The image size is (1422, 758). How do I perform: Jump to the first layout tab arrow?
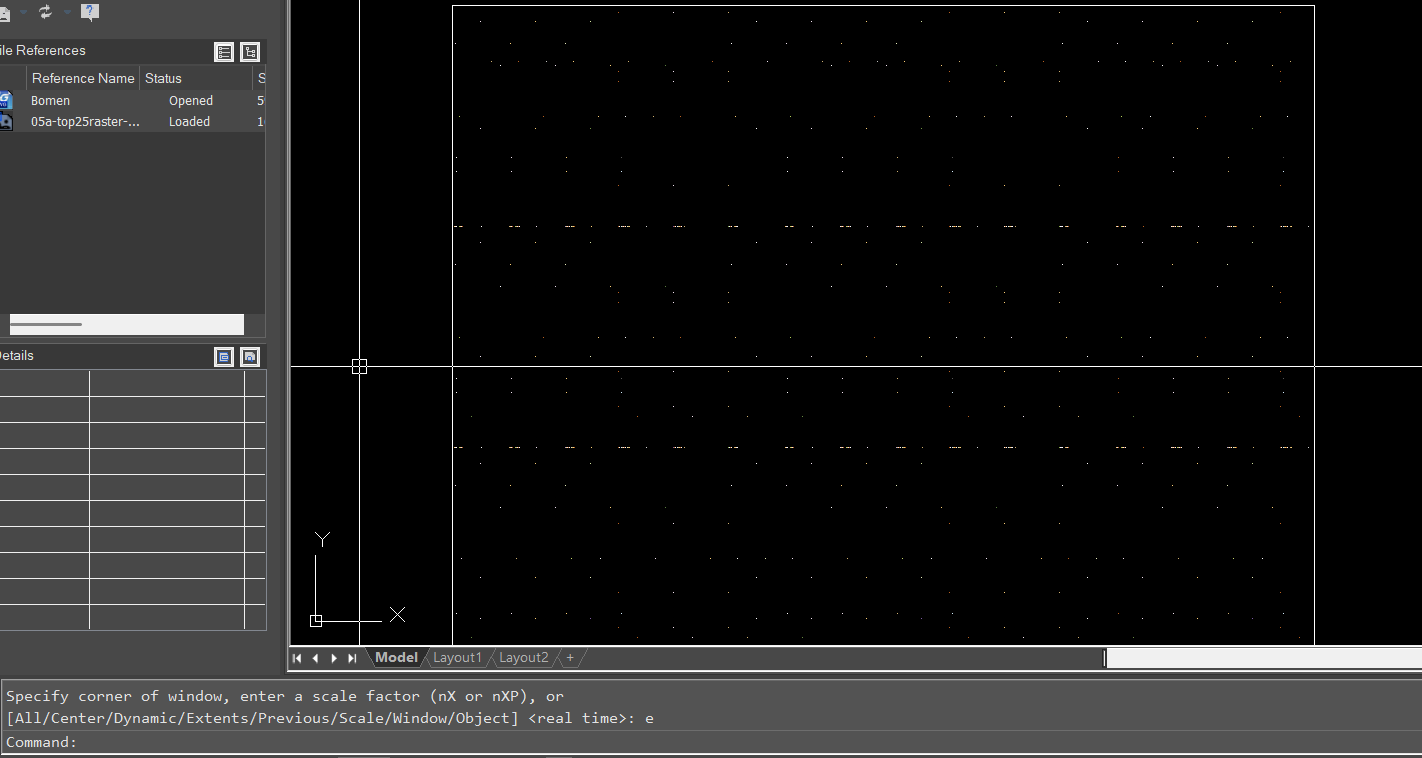(297, 658)
